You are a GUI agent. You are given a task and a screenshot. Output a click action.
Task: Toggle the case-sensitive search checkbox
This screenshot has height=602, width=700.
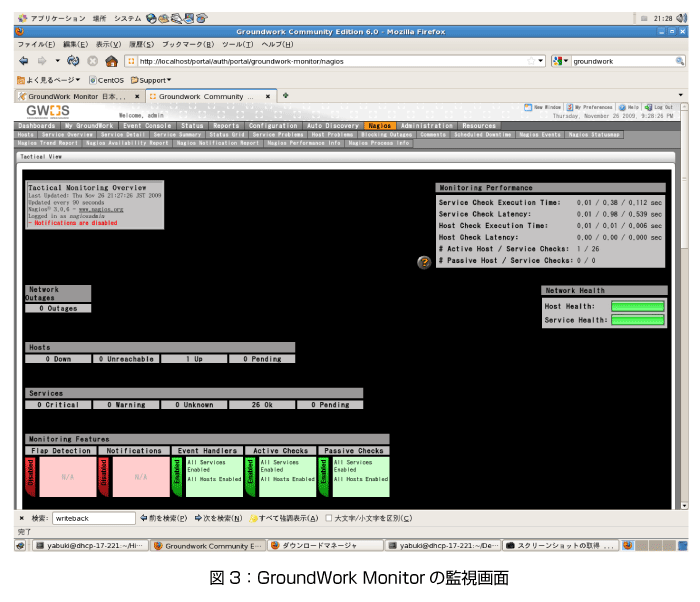[329, 518]
